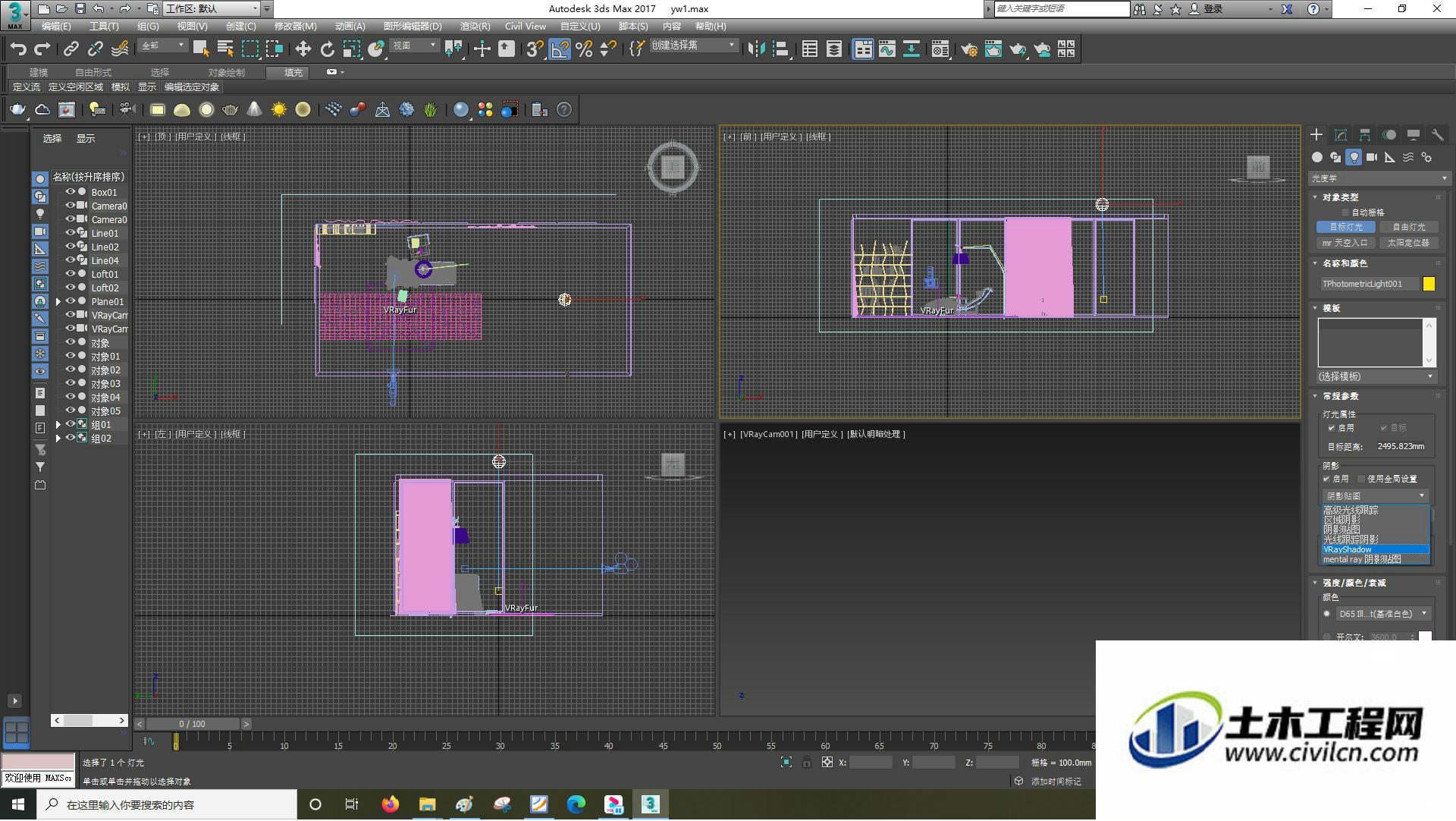This screenshot has width=1456, height=821.
Task: Open the Utilities wrench tab
Action: click(x=1438, y=135)
